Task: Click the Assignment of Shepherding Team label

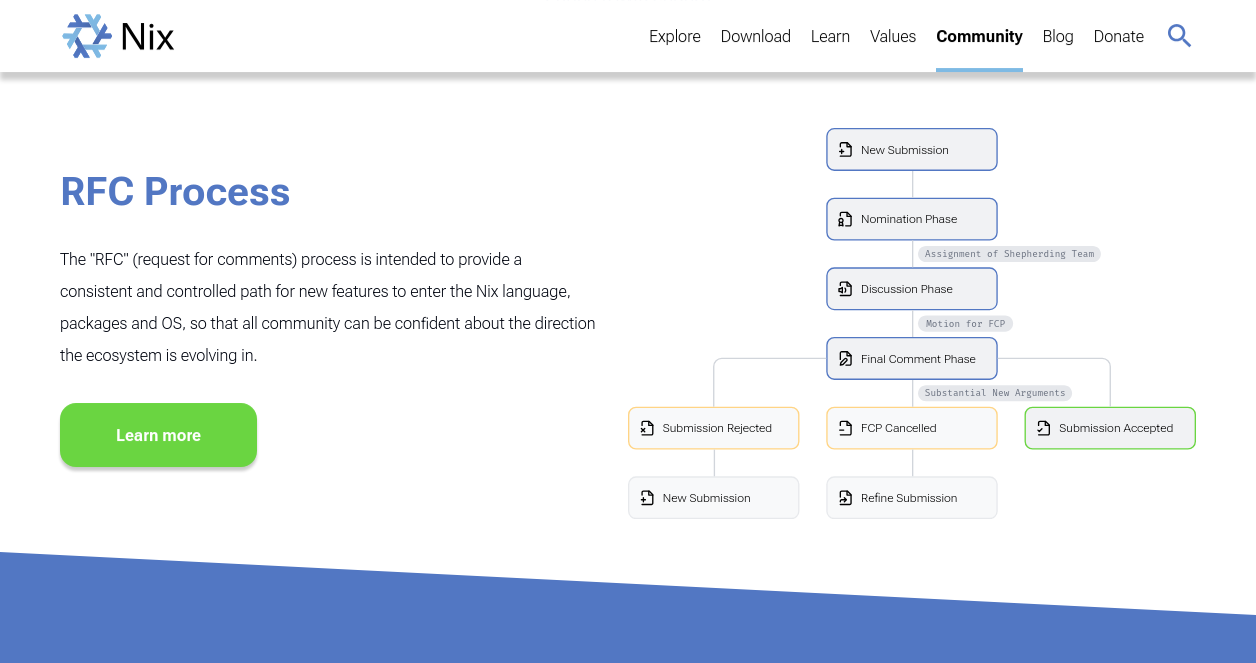Action: [x=1009, y=253]
